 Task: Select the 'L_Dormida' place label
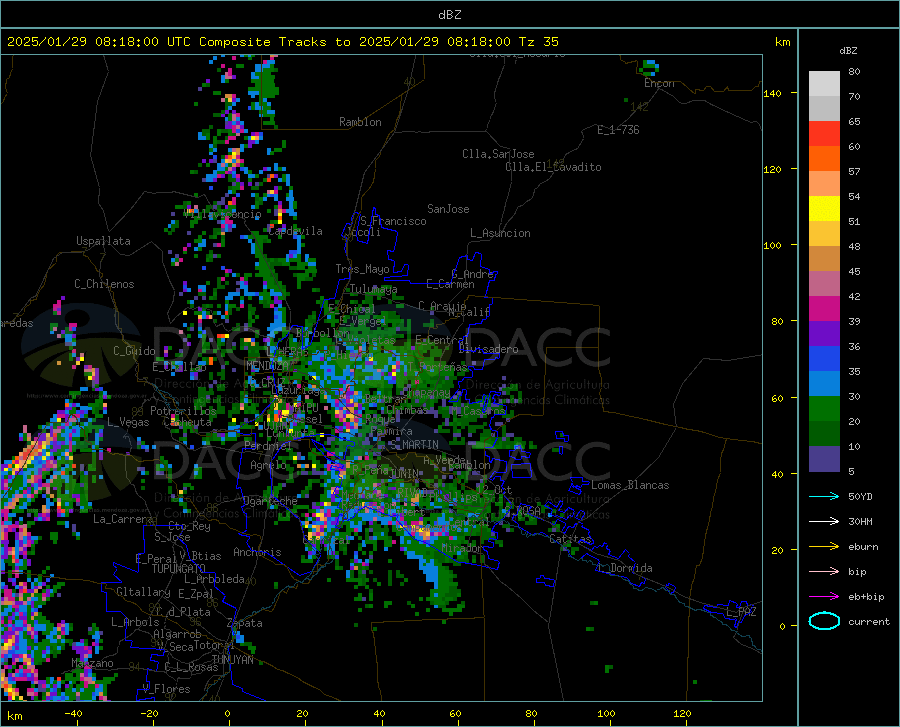[x=624, y=568]
